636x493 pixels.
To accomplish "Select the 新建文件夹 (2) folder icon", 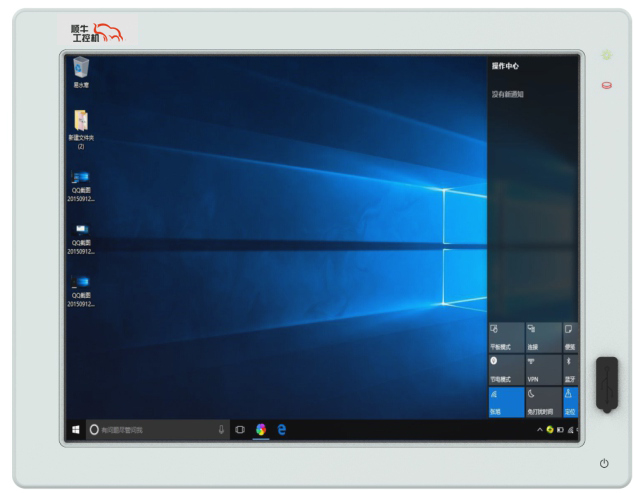I will [x=81, y=129].
